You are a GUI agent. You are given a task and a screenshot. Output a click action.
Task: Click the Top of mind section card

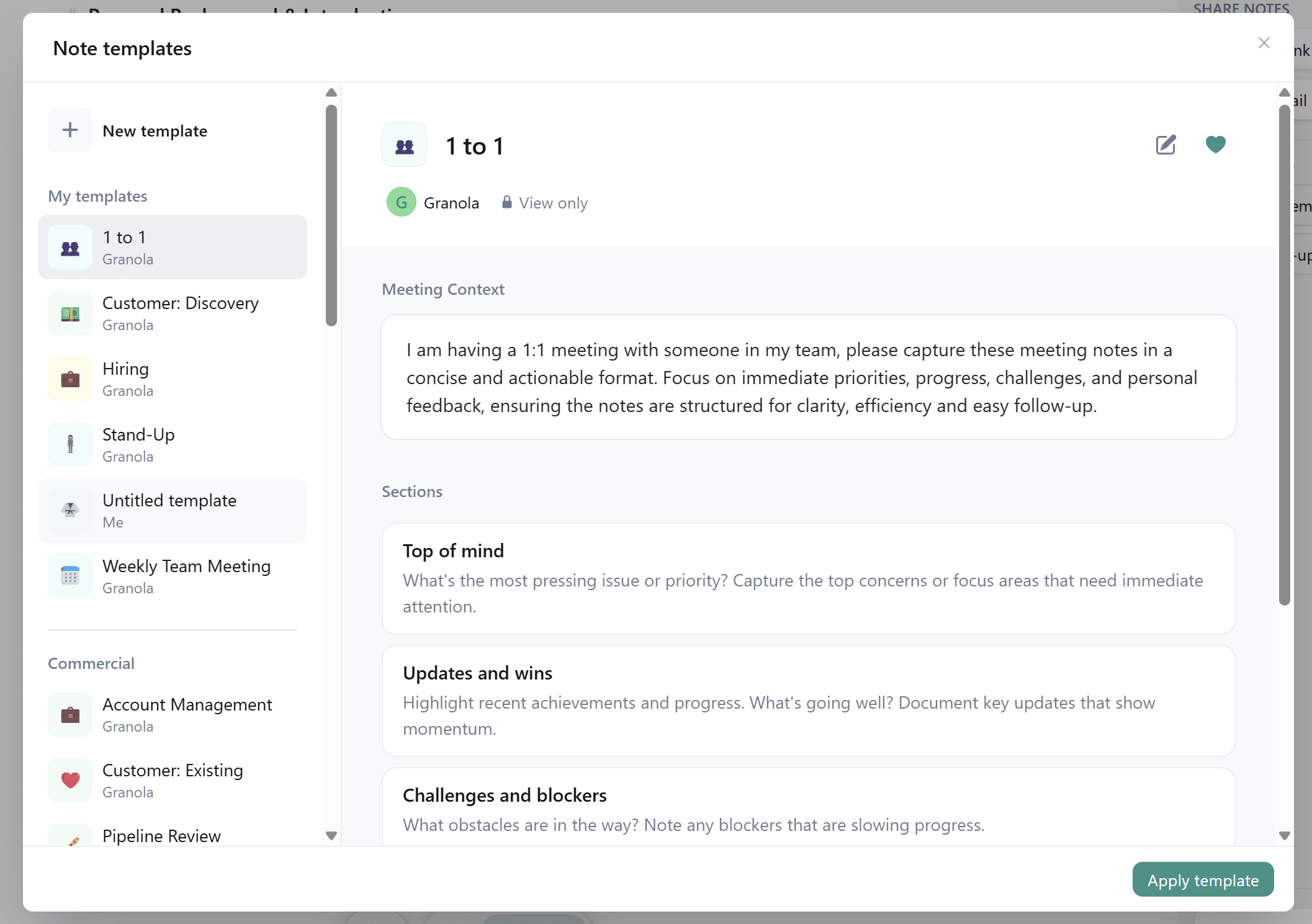808,578
